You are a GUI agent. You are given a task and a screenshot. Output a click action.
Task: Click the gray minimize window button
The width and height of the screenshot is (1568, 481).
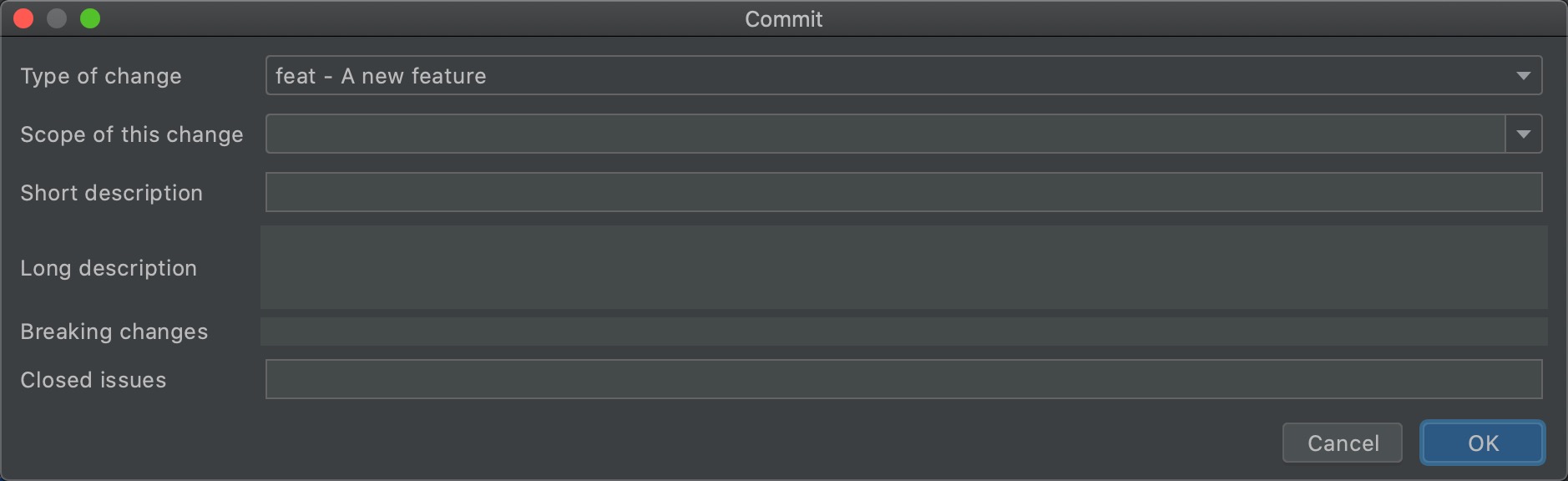(x=57, y=18)
